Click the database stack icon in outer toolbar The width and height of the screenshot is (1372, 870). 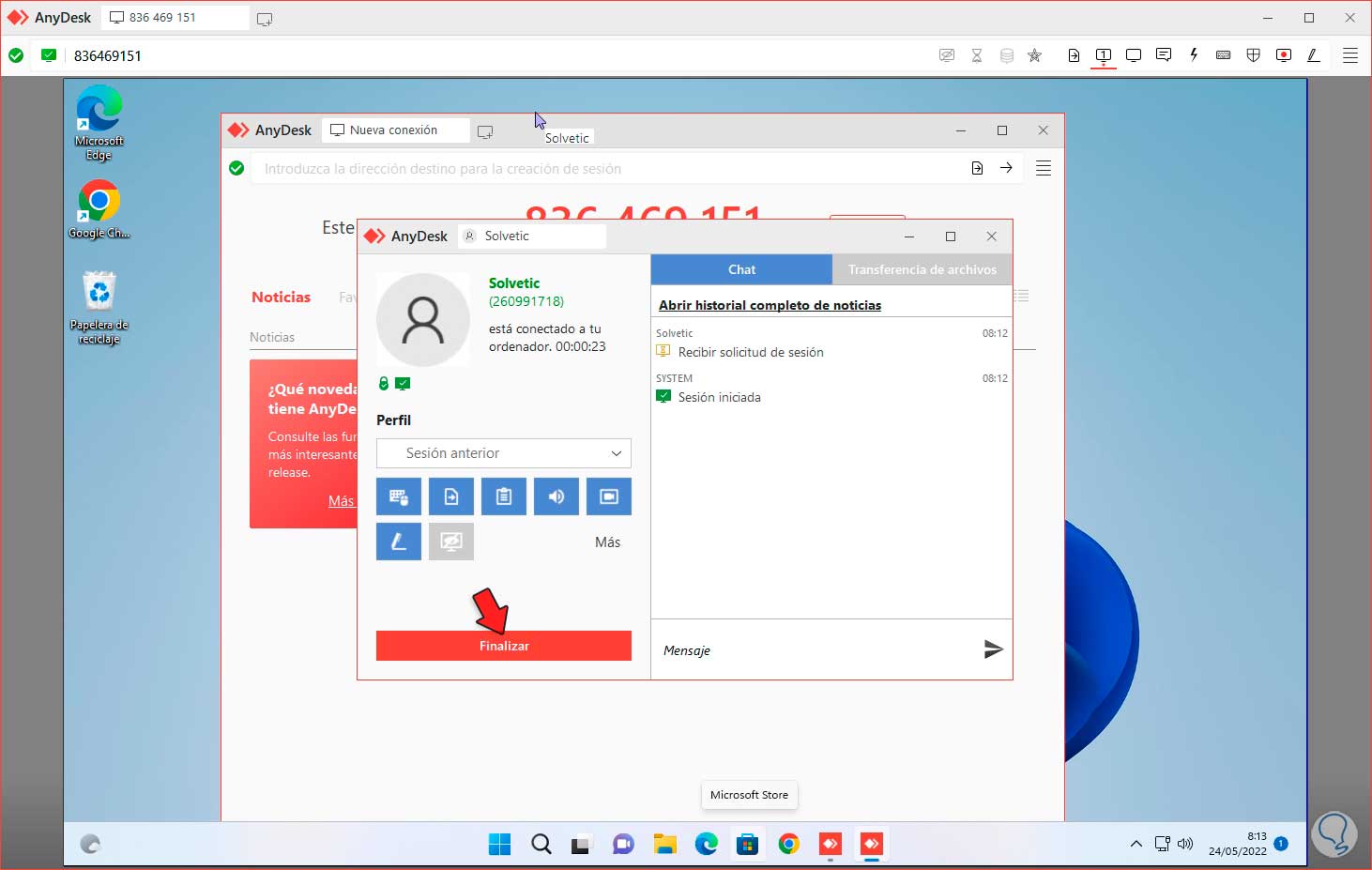click(1007, 55)
